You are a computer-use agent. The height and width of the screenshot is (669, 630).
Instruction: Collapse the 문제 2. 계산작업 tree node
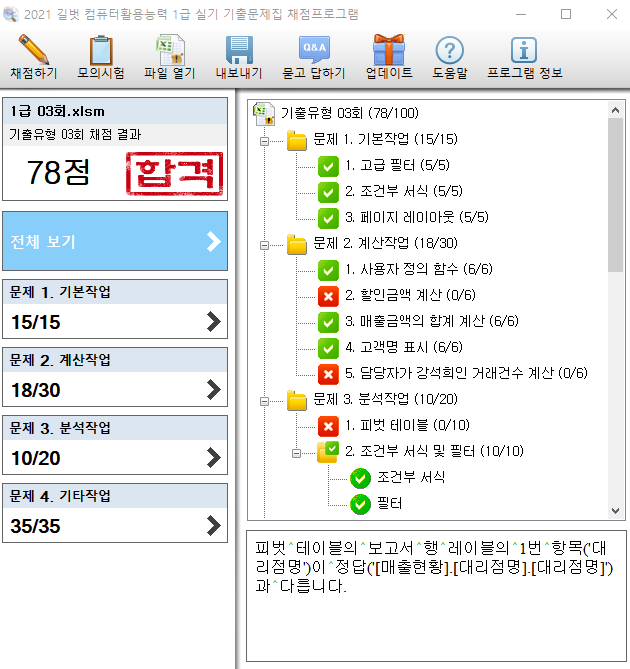point(265,244)
